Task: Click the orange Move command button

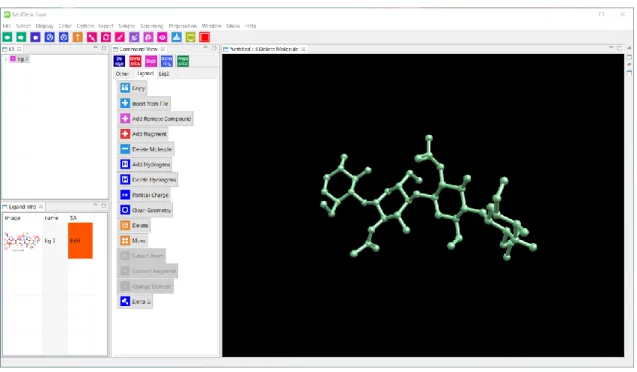Action: click(x=133, y=240)
